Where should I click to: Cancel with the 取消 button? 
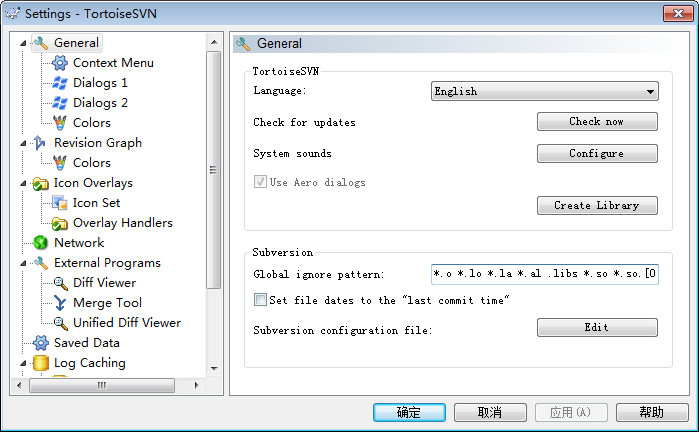click(x=490, y=412)
